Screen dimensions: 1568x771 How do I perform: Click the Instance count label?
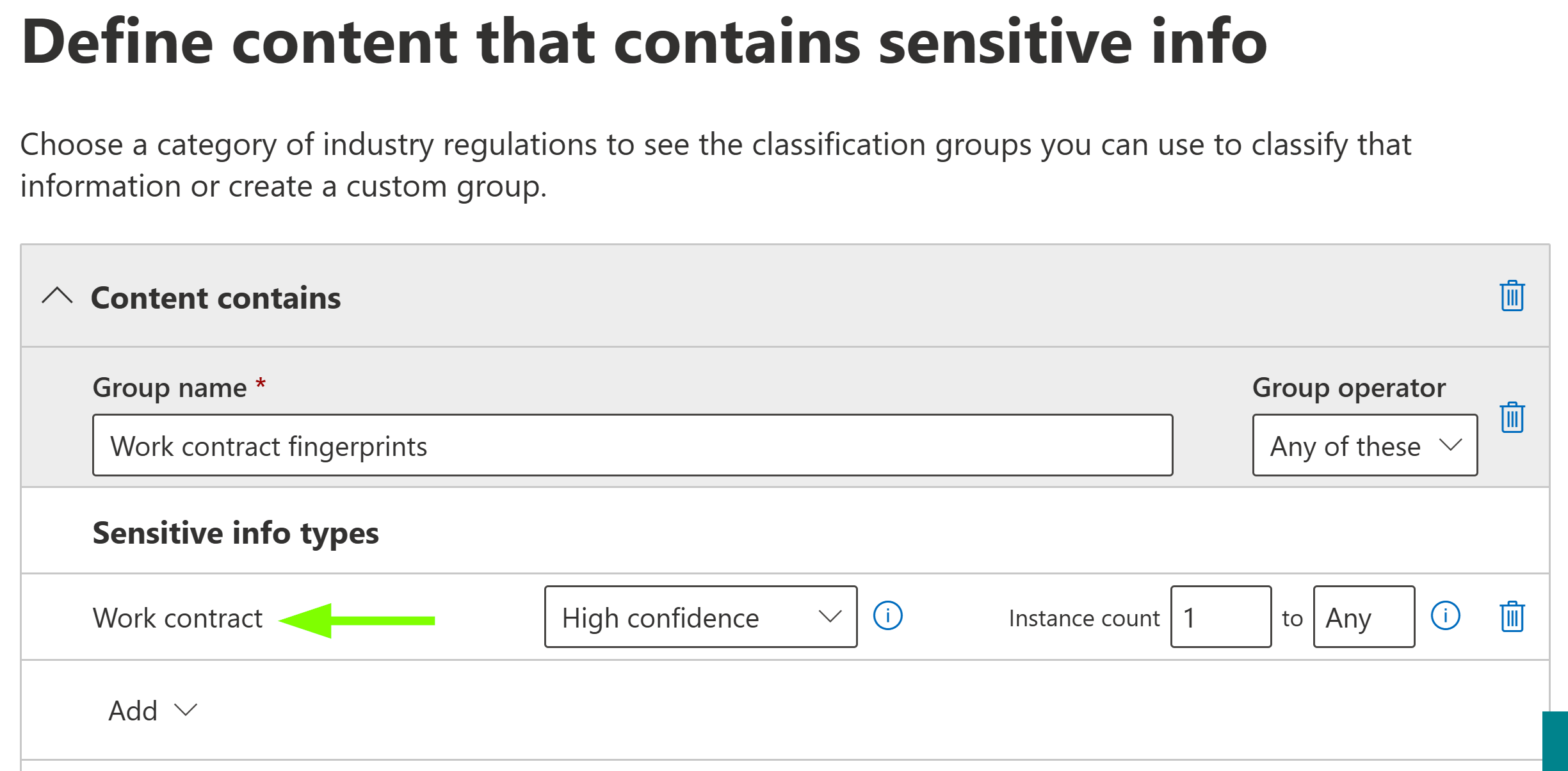[x=1083, y=619]
